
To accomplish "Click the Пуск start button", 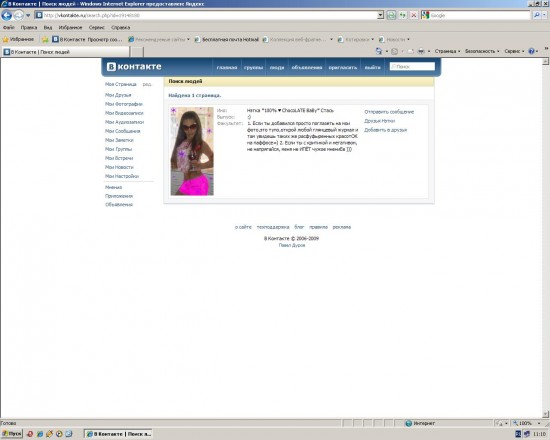I will (x=12, y=434).
